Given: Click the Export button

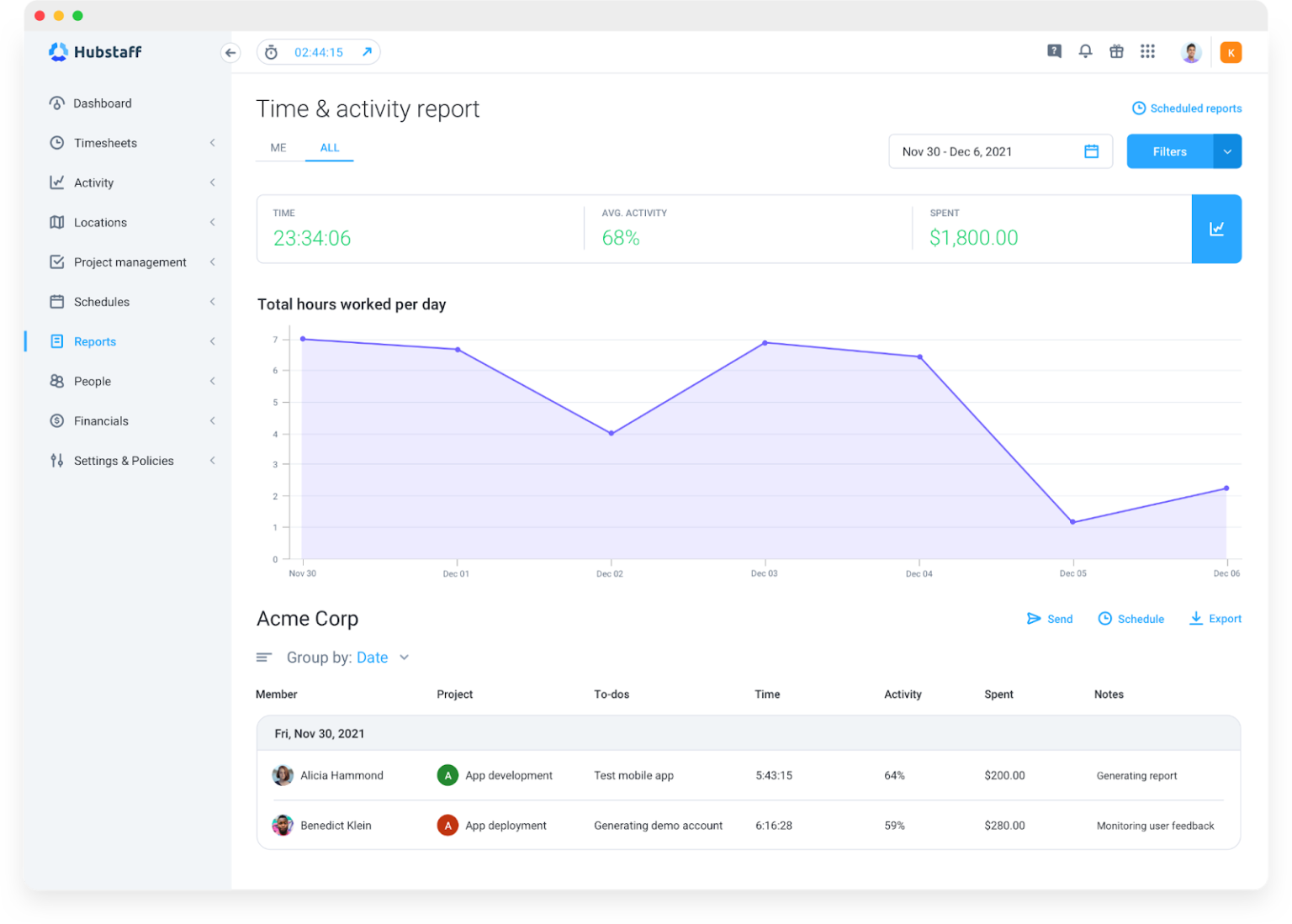Looking at the screenshot, I should pos(1215,619).
